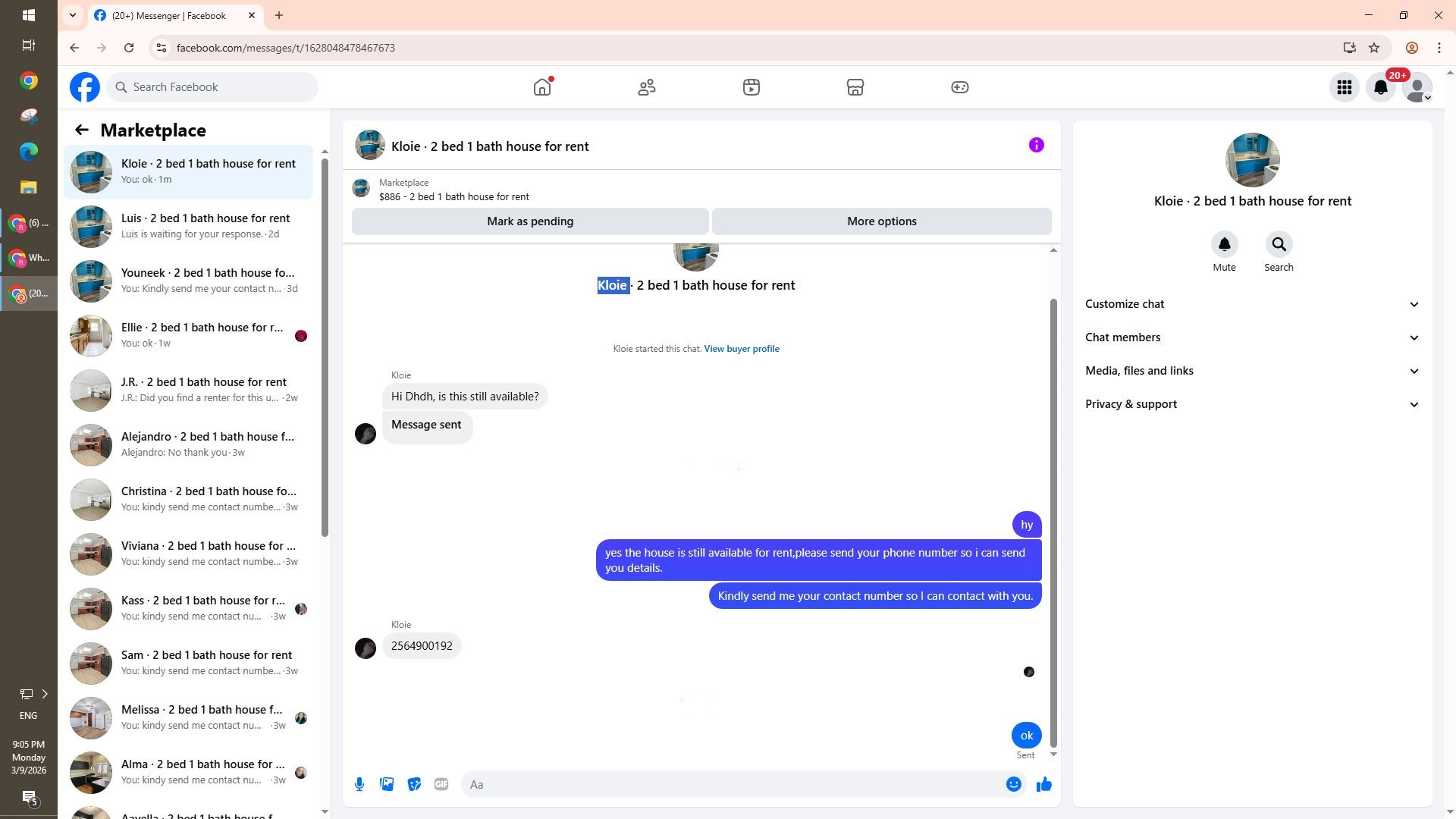Expand the Chat members section

(x=1252, y=337)
